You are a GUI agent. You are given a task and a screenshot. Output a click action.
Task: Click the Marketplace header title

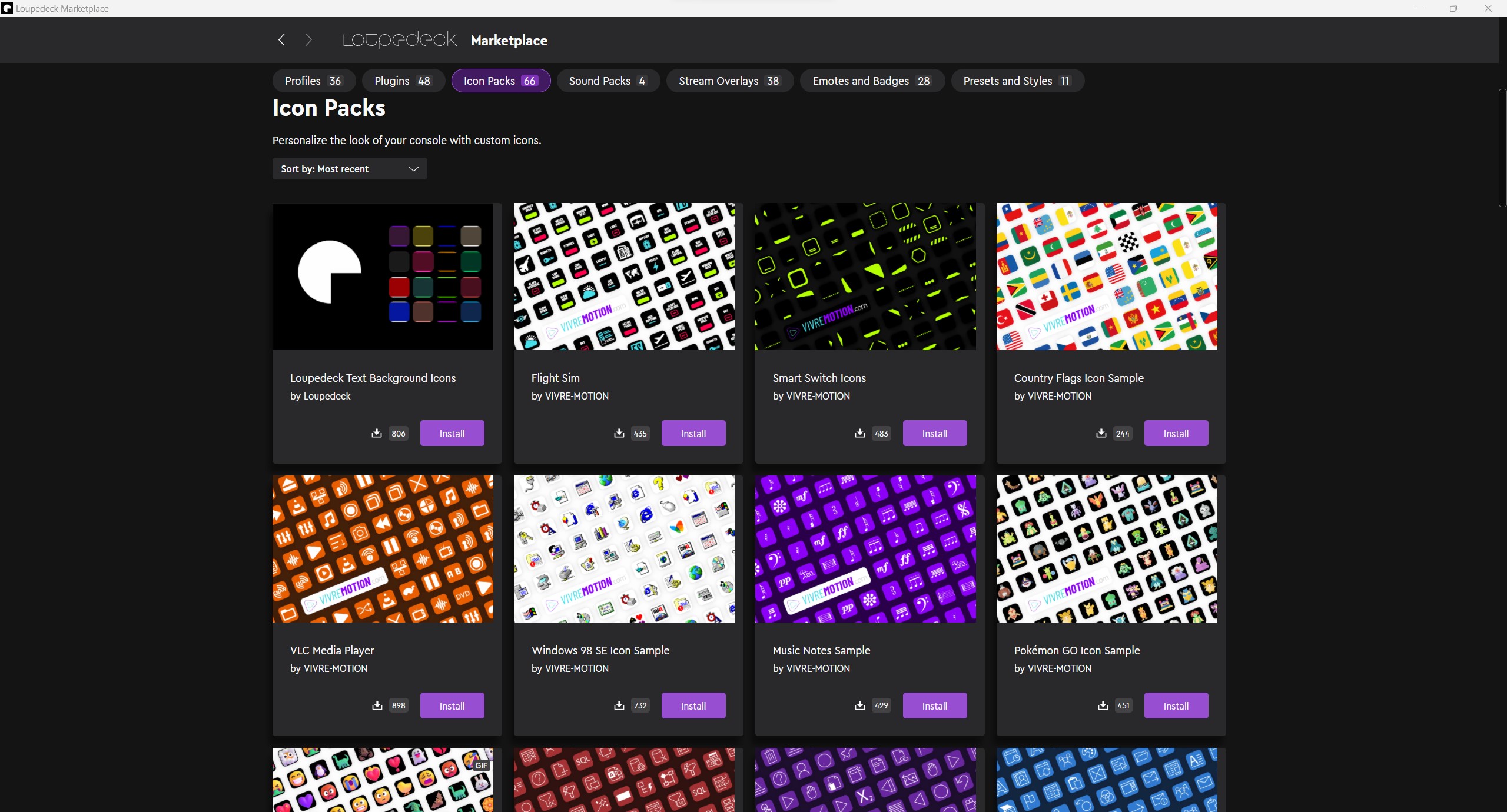509,41
